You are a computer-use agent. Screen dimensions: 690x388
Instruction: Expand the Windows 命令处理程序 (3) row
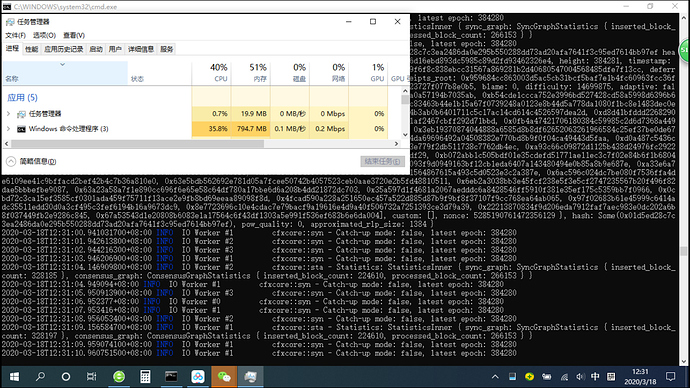click(x=8, y=129)
